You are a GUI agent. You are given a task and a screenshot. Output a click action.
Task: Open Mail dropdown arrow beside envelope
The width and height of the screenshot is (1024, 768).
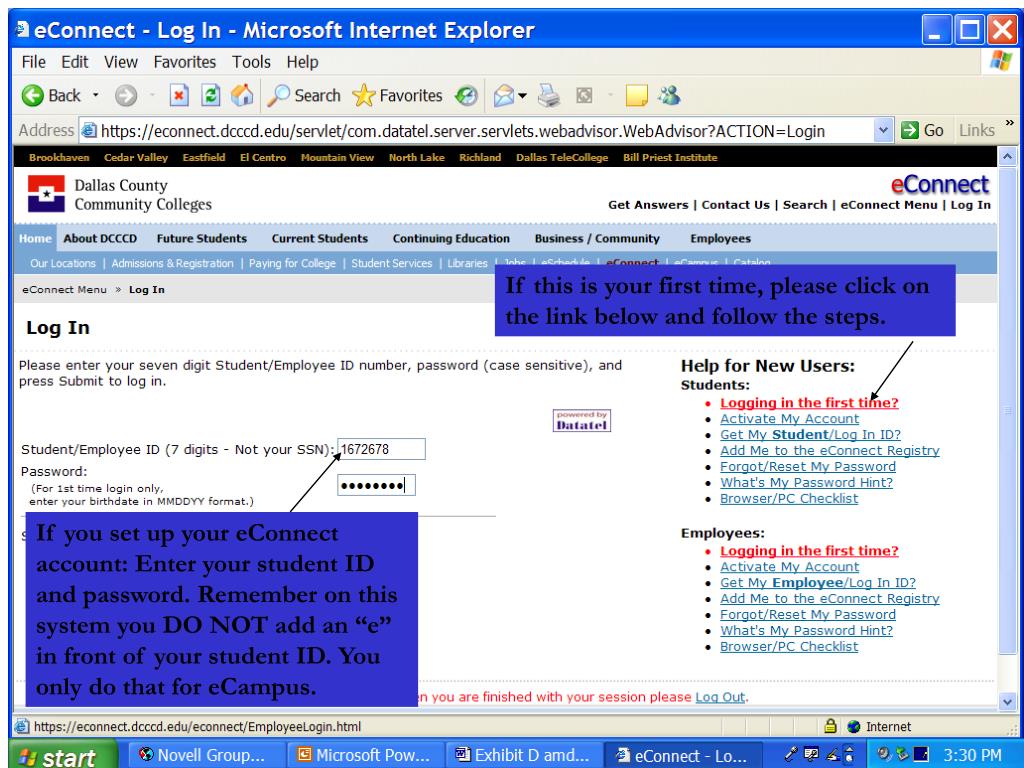tap(522, 96)
